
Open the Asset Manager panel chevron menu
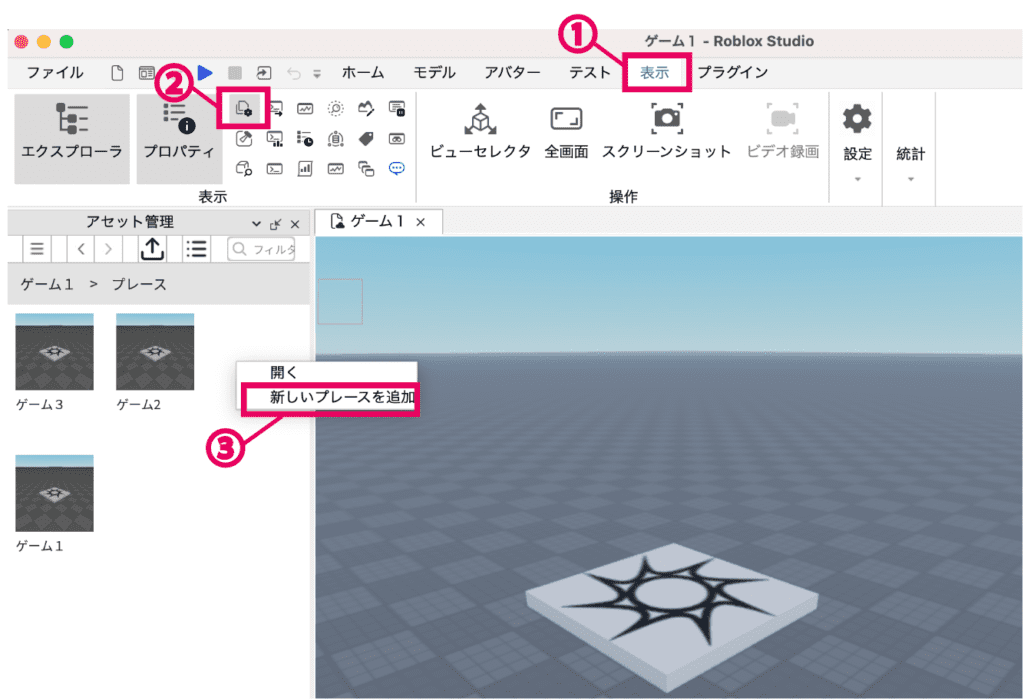[257, 223]
